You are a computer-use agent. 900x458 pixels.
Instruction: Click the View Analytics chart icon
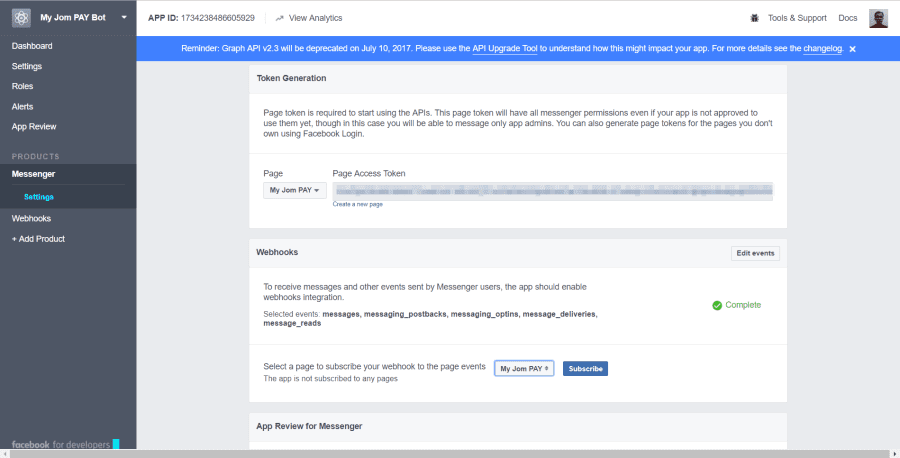point(280,18)
